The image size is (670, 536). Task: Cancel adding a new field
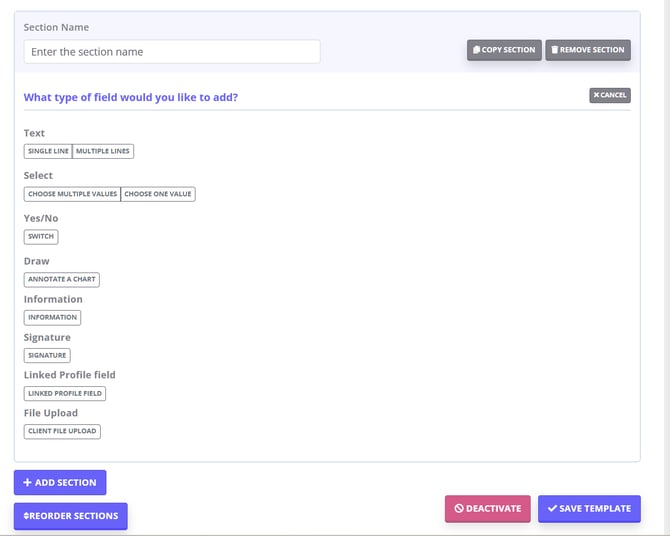pyautogui.click(x=610, y=96)
